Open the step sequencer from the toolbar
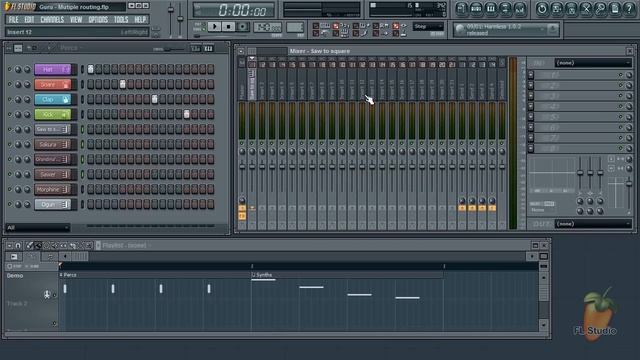 pyautogui.click(x=476, y=9)
